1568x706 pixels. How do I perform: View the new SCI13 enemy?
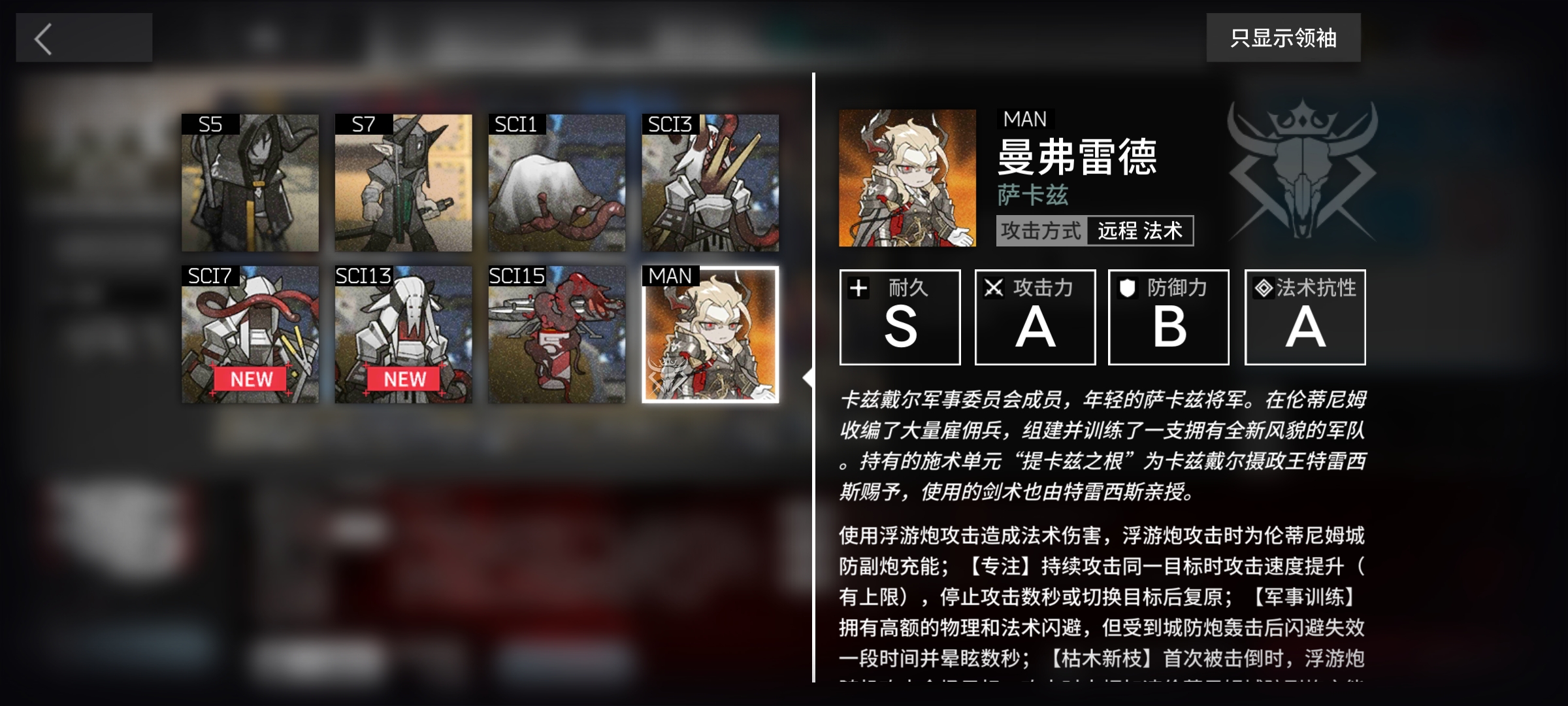pos(403,335)
